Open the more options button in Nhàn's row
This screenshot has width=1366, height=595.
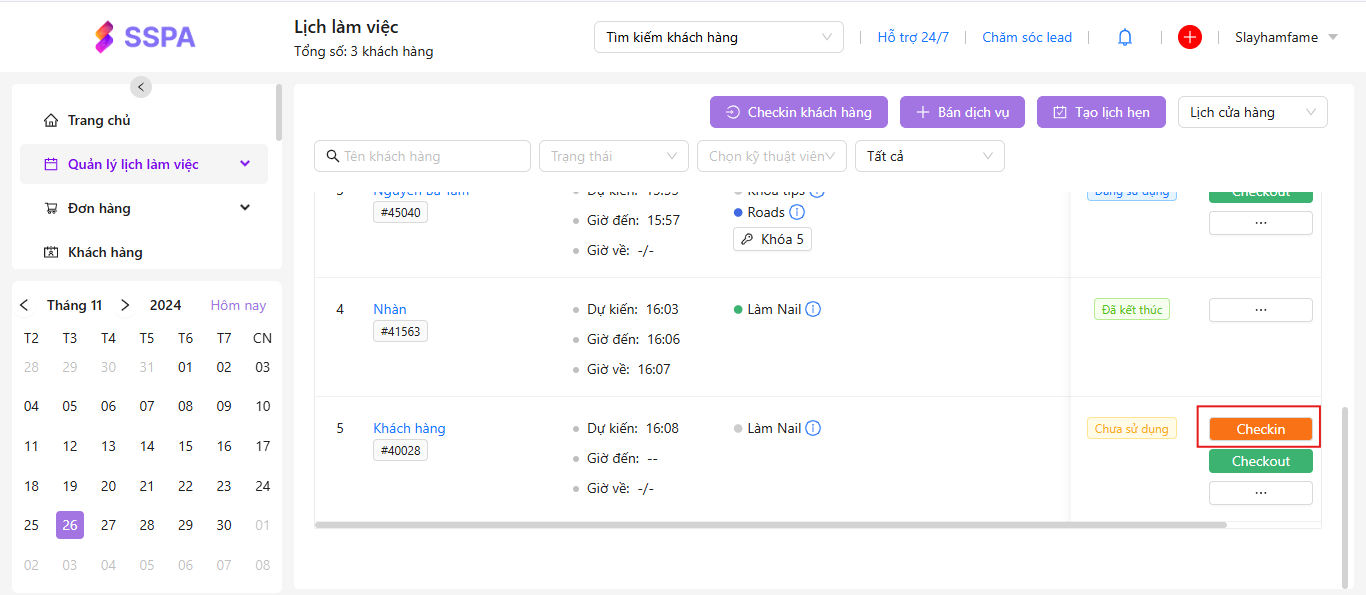tap(1260, 310)
